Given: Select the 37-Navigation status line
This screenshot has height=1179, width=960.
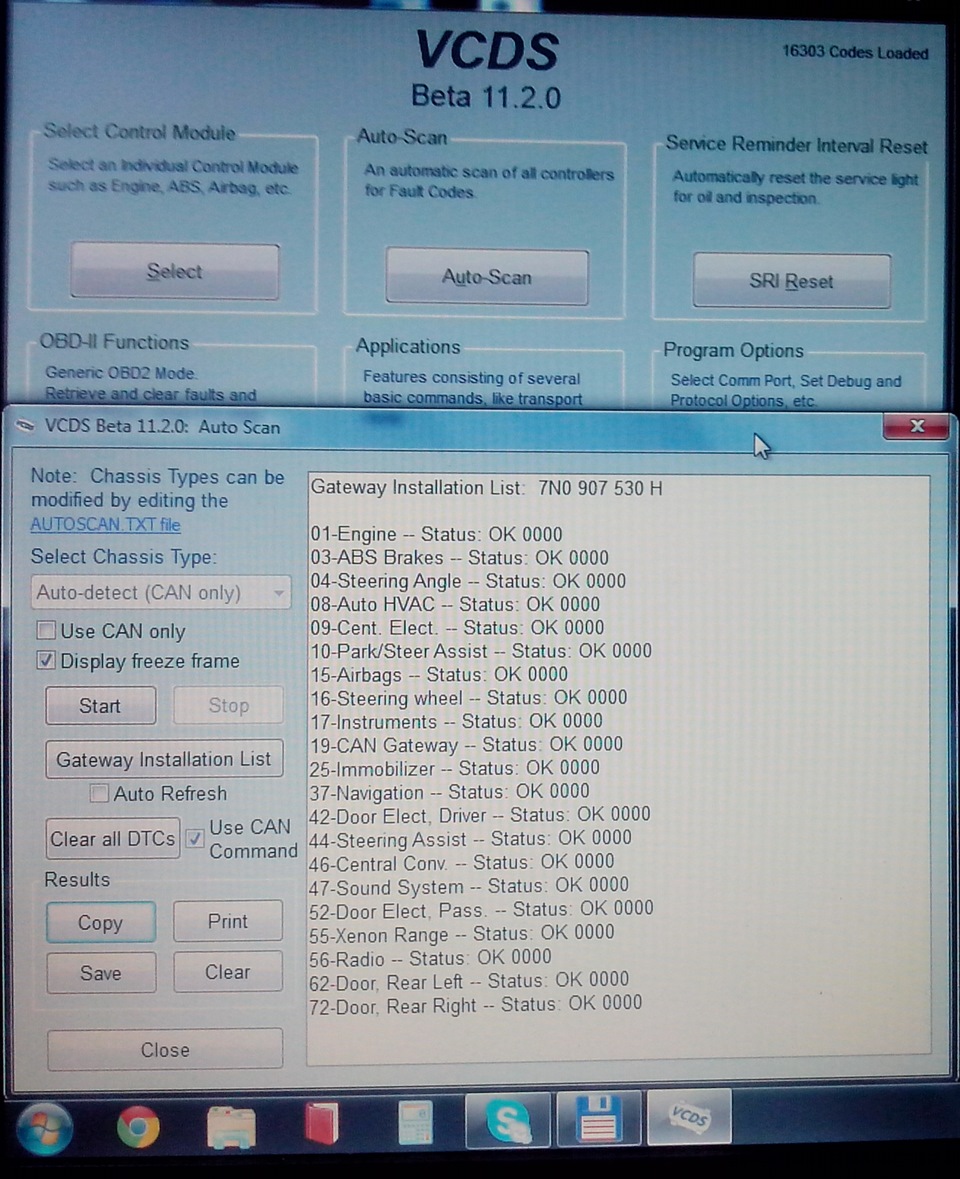Looking at the screenshot, I should pyautogui.click(x=449, y=791).
